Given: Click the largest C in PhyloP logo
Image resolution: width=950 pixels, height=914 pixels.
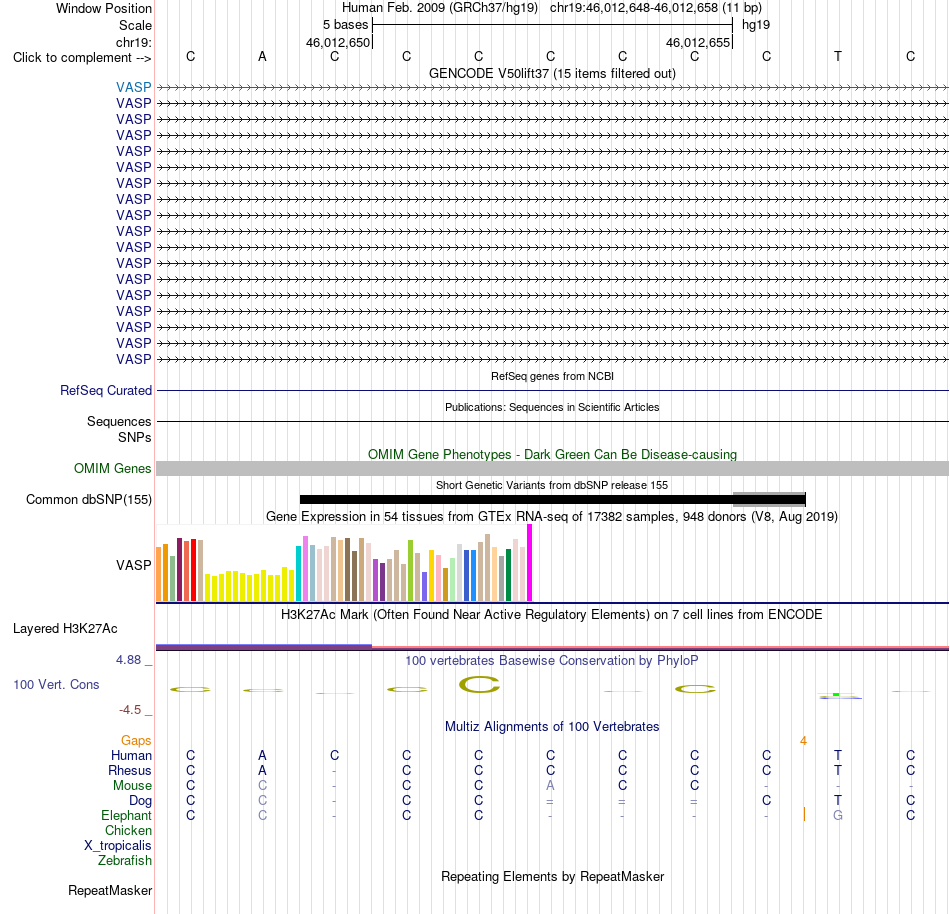Looking at the screenshot, I should tap(479, 684).
